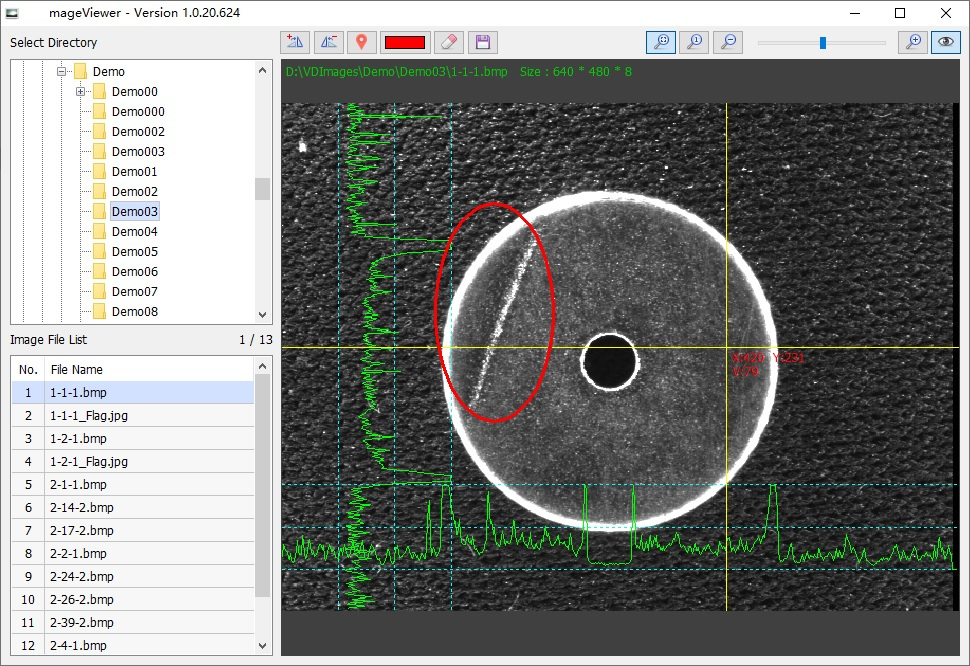Select file 1-1-1_Flag.jpg in list
970x666 pixels.
coord(88,416)
